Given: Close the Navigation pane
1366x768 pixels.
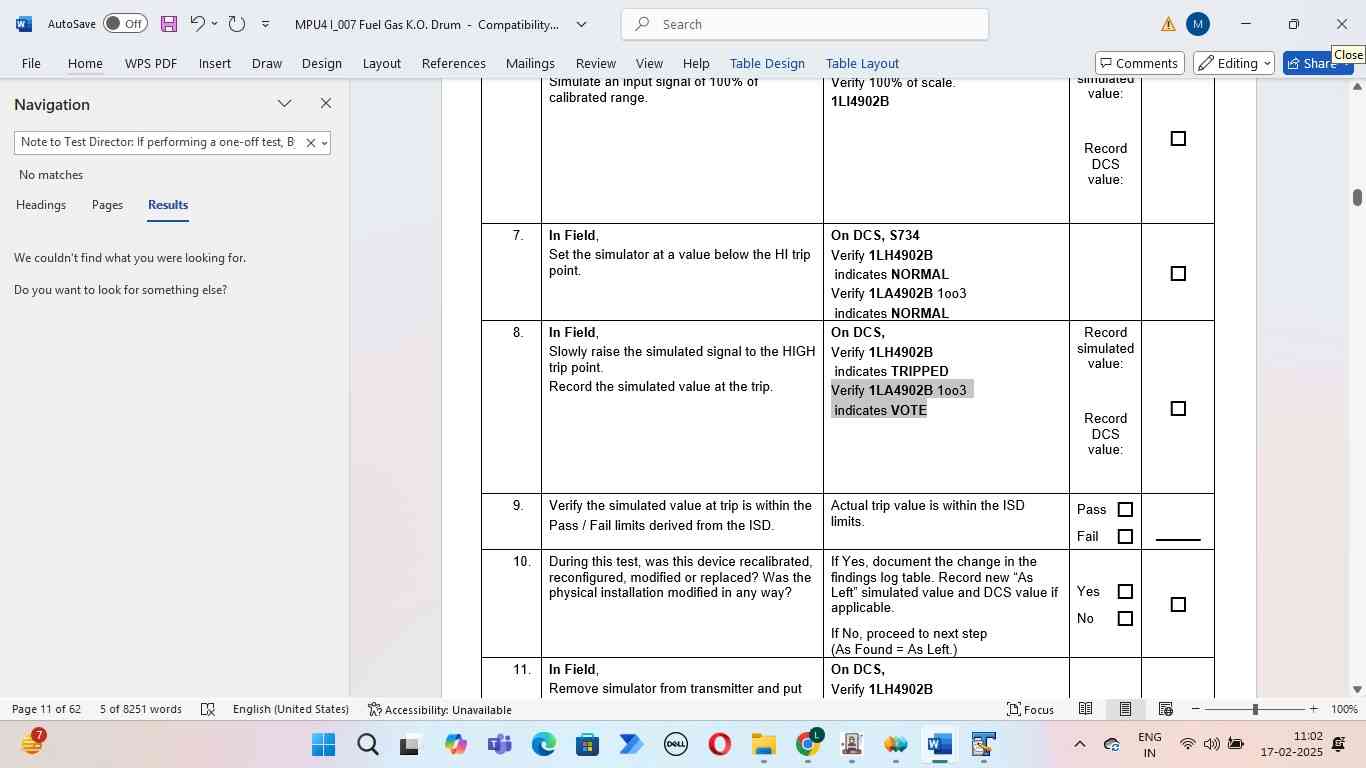Looking at the screenshot, I should 325,104.
